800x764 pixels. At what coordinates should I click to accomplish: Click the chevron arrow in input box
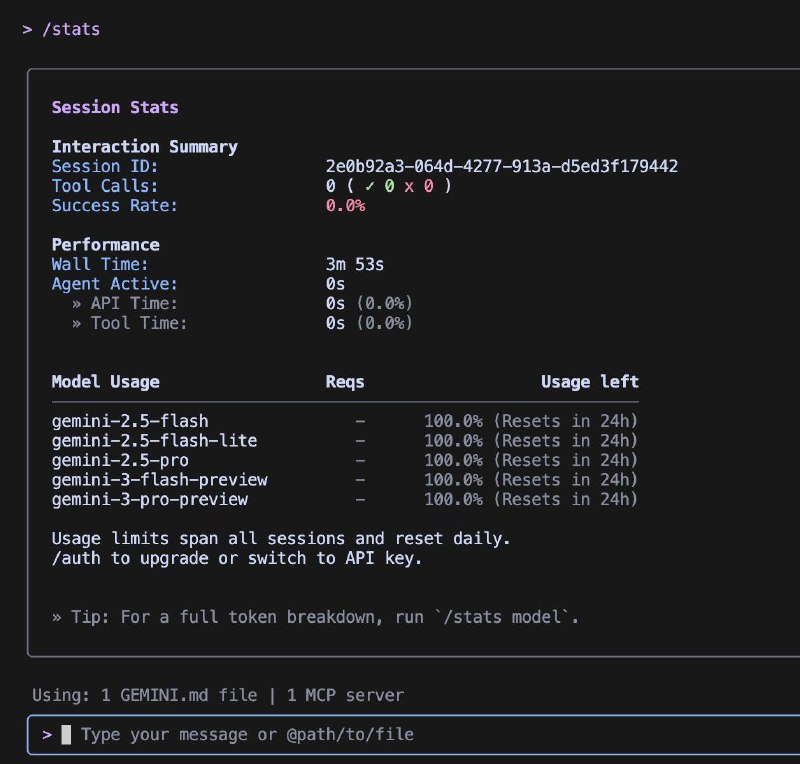pos(47,735)
